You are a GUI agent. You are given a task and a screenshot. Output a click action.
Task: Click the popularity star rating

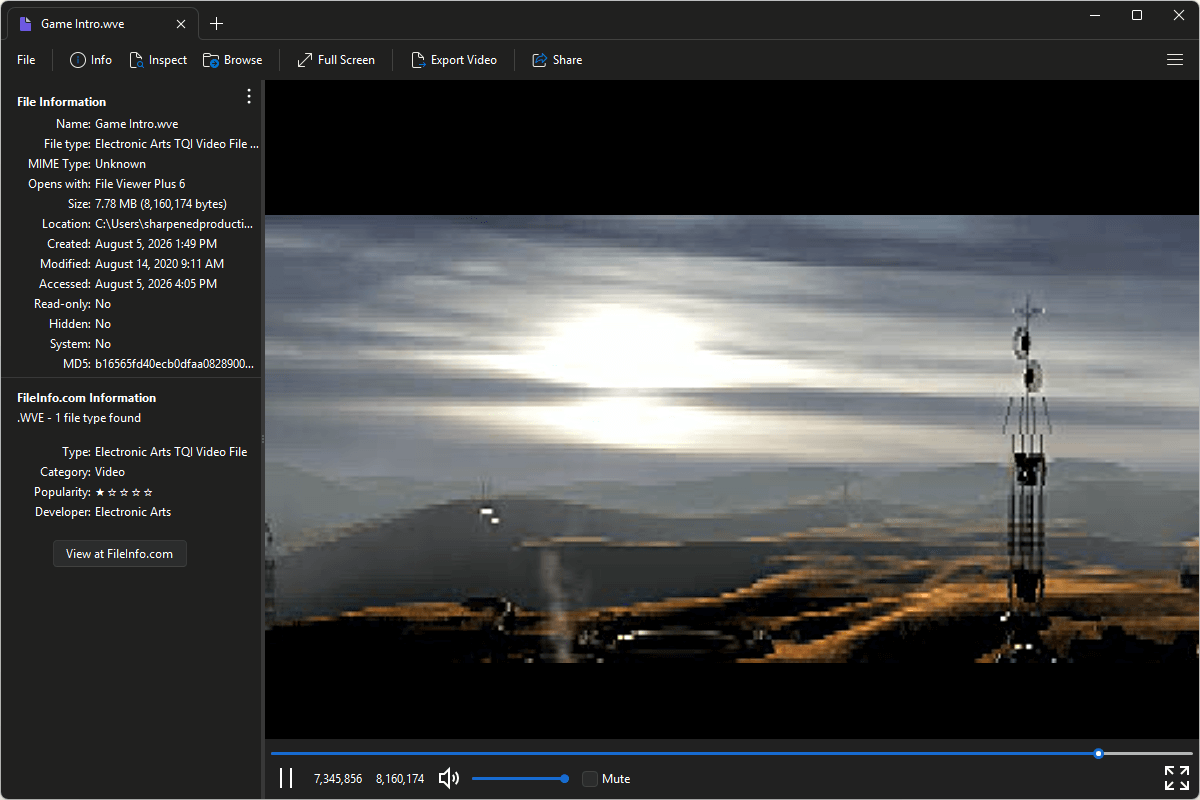(x=124, y=492)
